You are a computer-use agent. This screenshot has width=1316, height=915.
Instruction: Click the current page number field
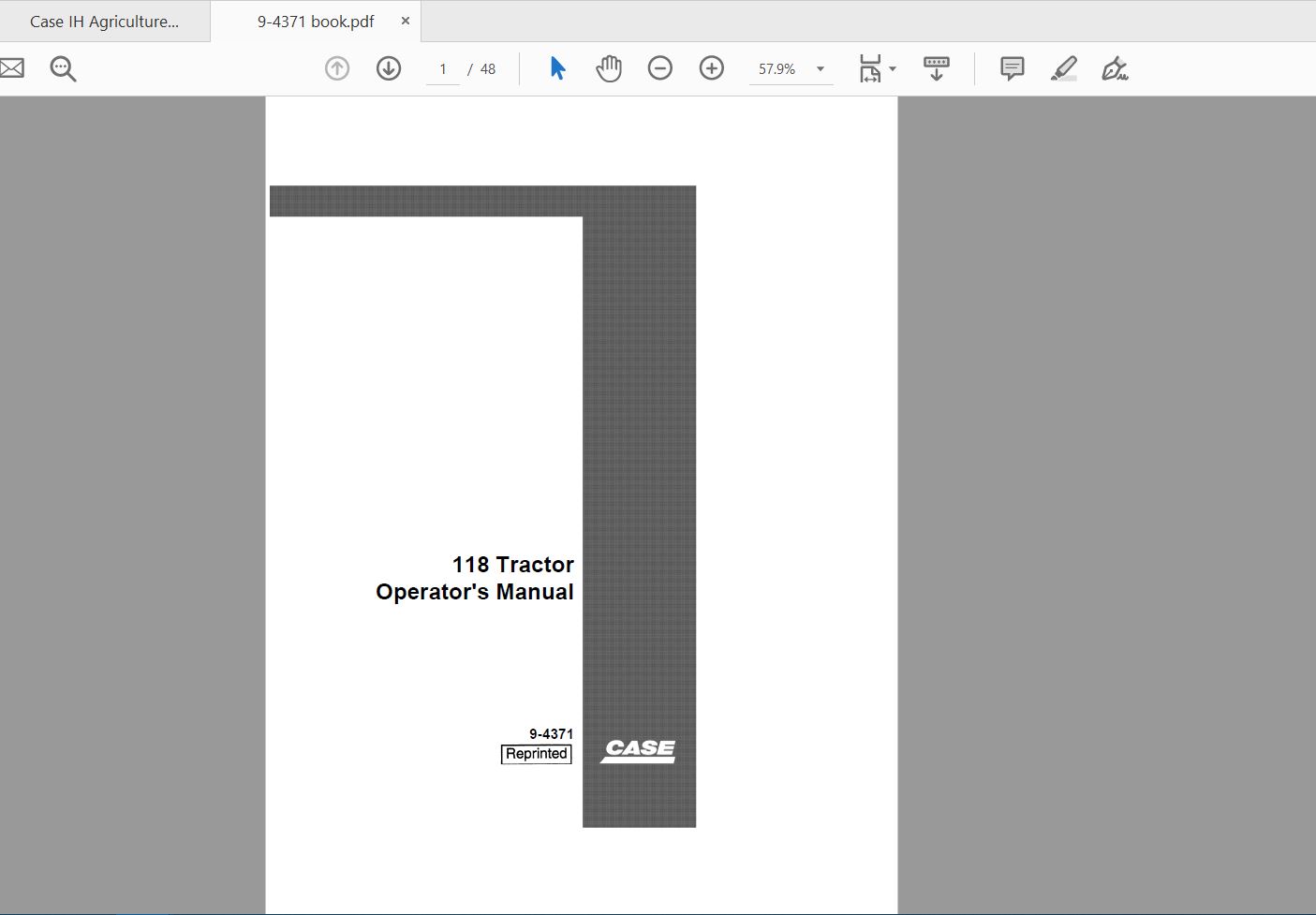(443, 69)
